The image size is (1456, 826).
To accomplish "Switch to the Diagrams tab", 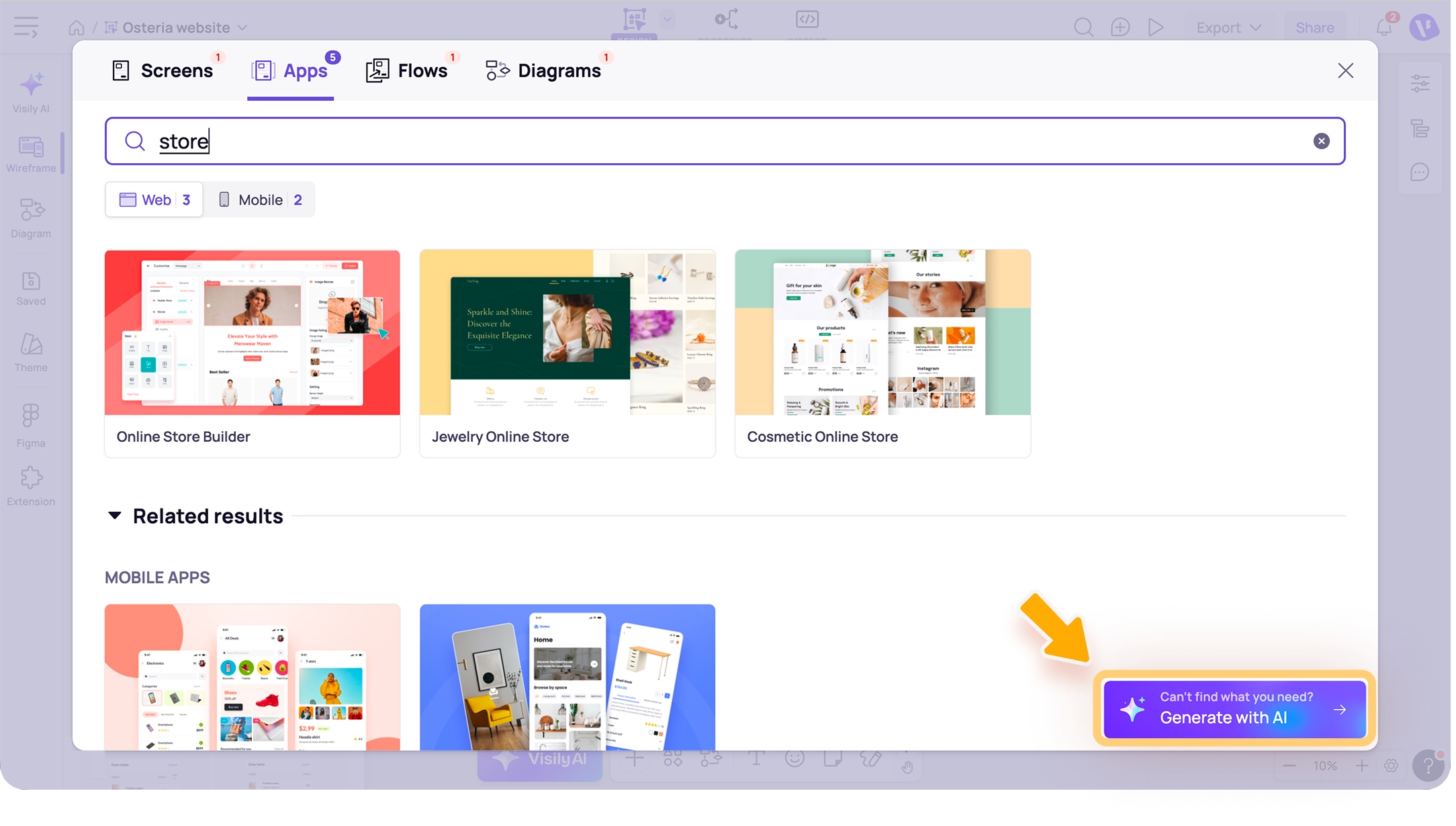I will coord(543,71).
